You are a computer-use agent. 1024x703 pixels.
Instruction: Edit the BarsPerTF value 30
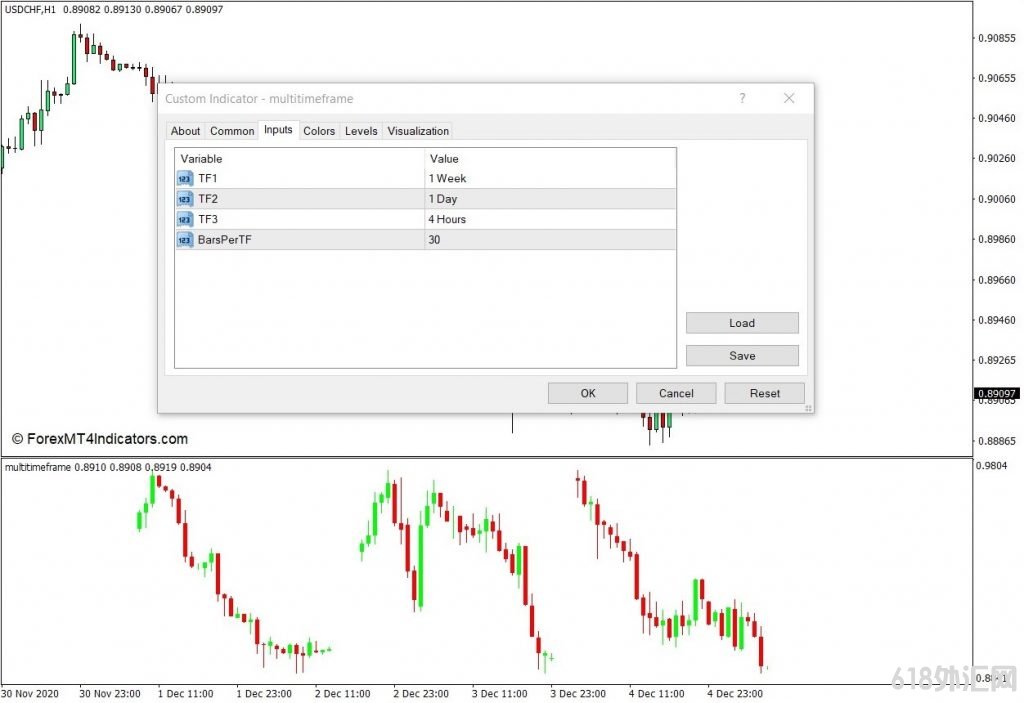[x=435, y=240]
